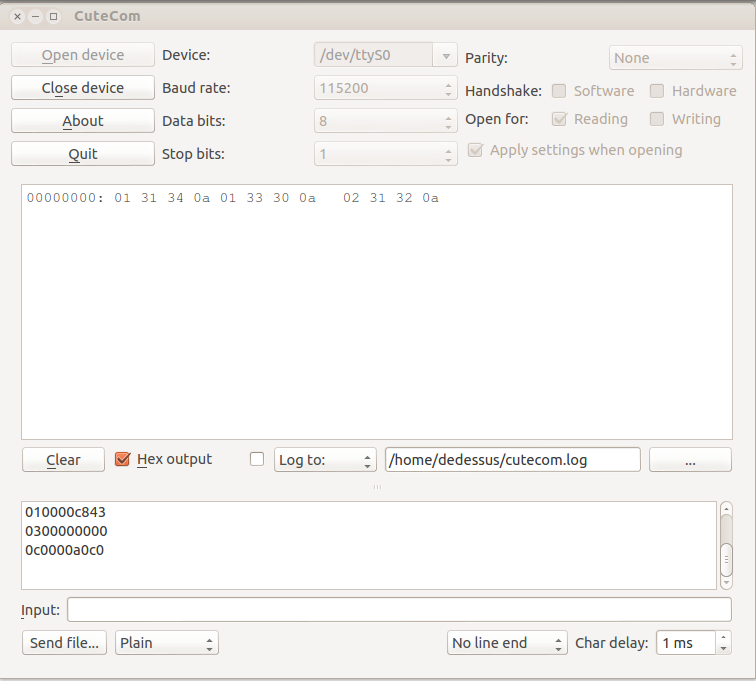The width and height of the screenshot is (756, 681).
Task: Open the Parity dropdown showing None
Action: (x=675, y=58)
